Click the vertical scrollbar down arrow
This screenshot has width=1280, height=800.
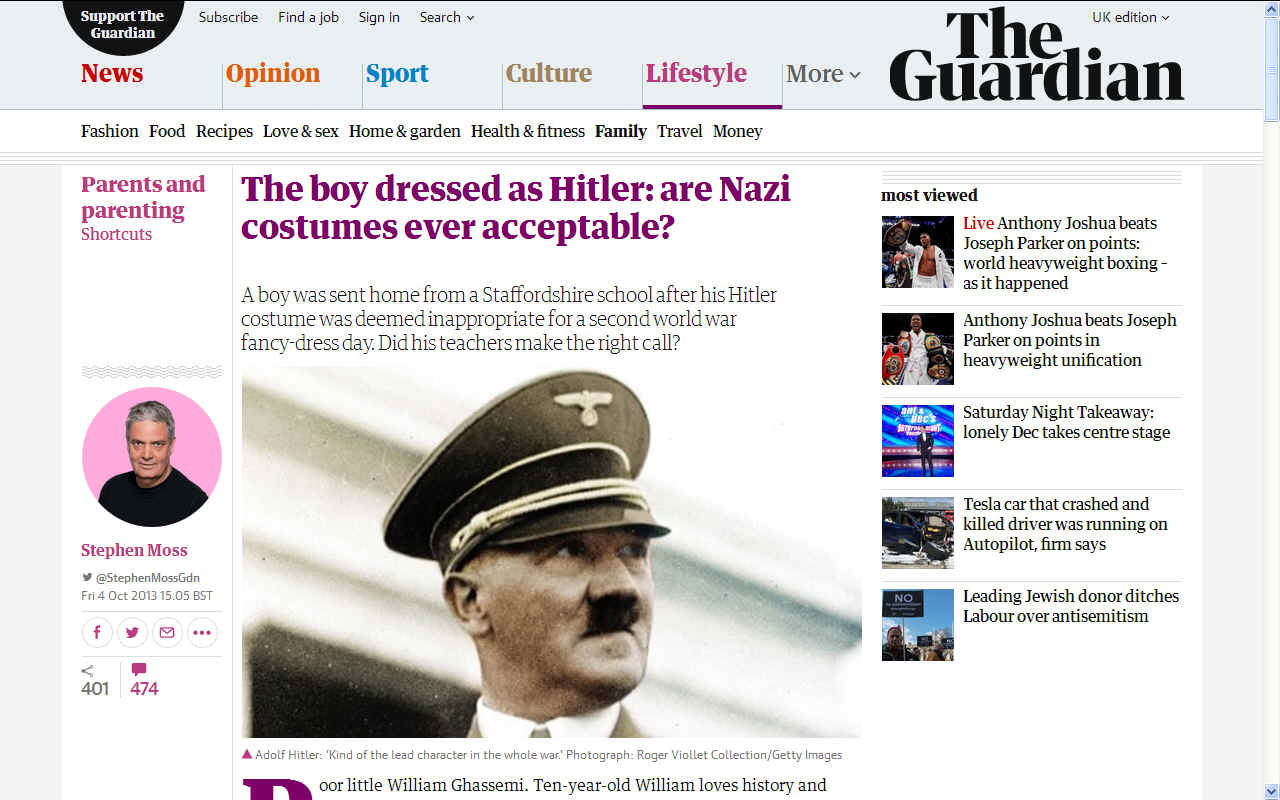click(x=1271, y=791)
